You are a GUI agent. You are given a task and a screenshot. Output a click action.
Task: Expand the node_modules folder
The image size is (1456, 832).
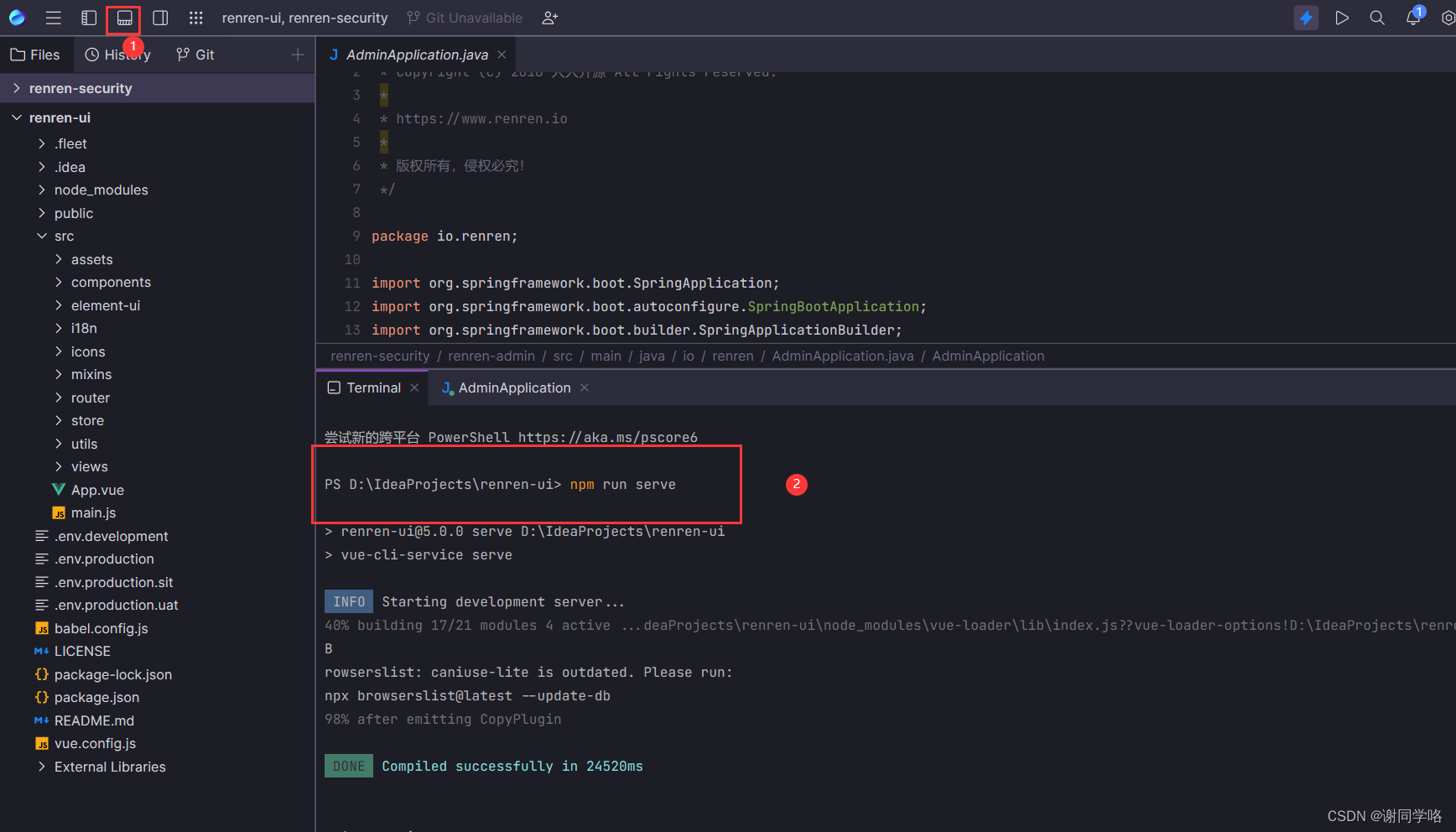pos(41,190)
